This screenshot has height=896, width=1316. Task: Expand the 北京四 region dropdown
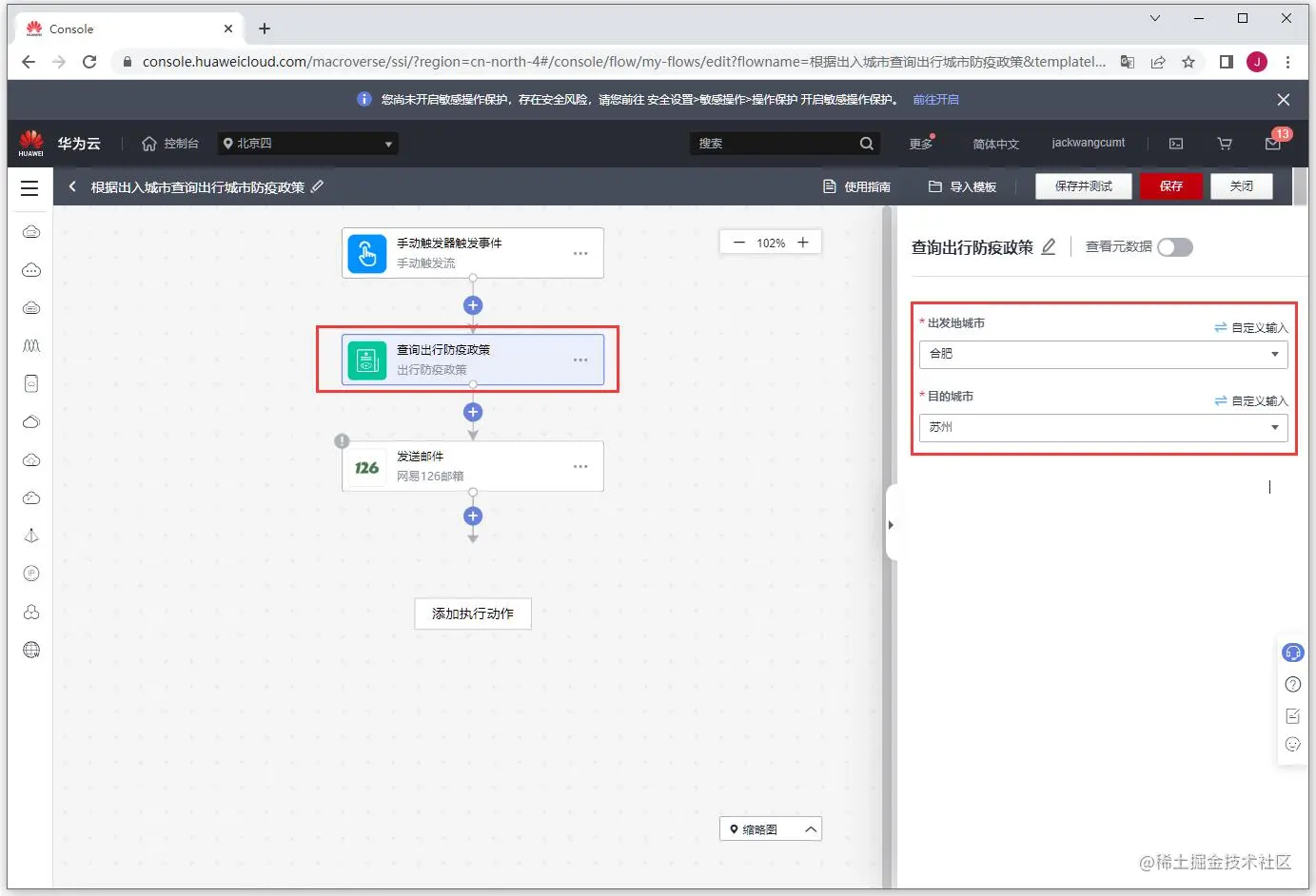pyautogui.click(x=308, y=144)
